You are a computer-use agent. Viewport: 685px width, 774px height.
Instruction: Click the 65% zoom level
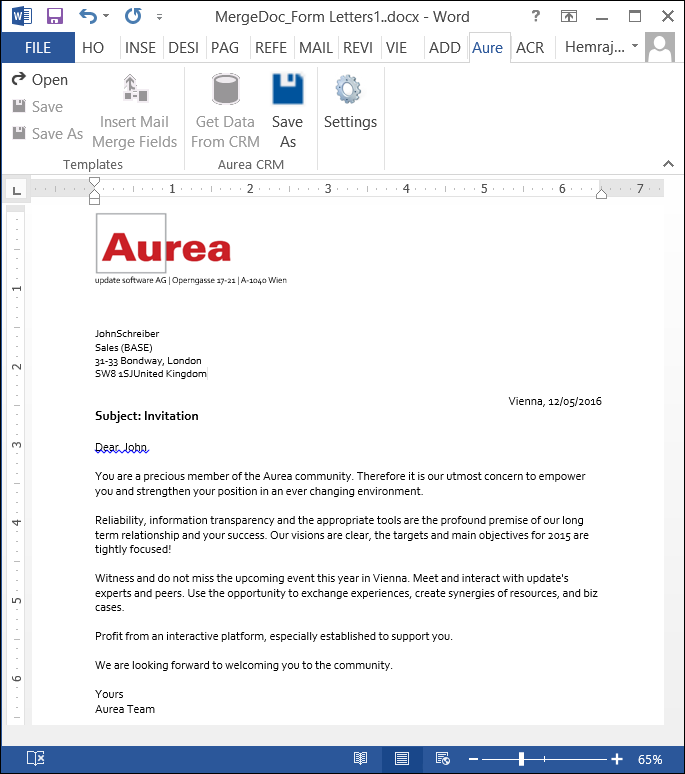650,759
